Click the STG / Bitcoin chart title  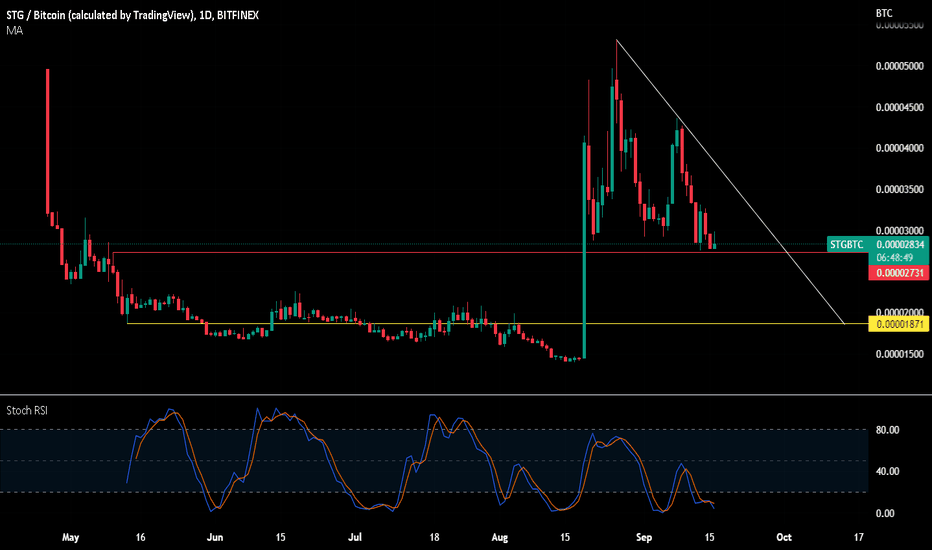[x=133, y=15]
